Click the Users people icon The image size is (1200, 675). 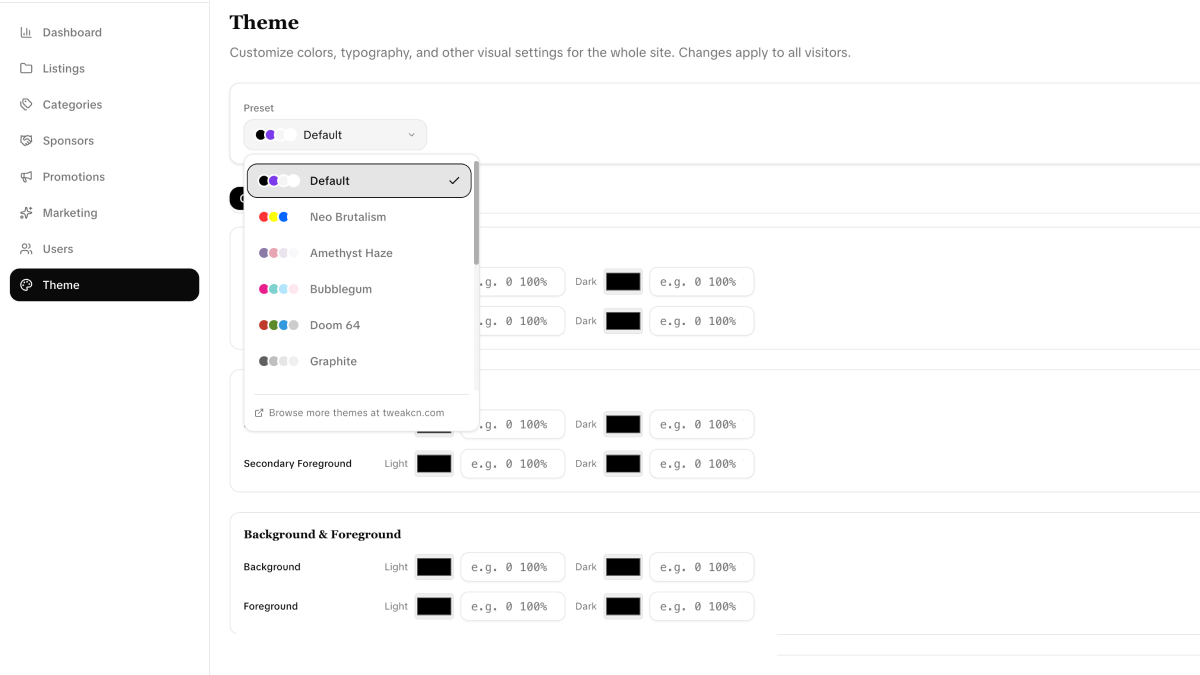(26, 249)
